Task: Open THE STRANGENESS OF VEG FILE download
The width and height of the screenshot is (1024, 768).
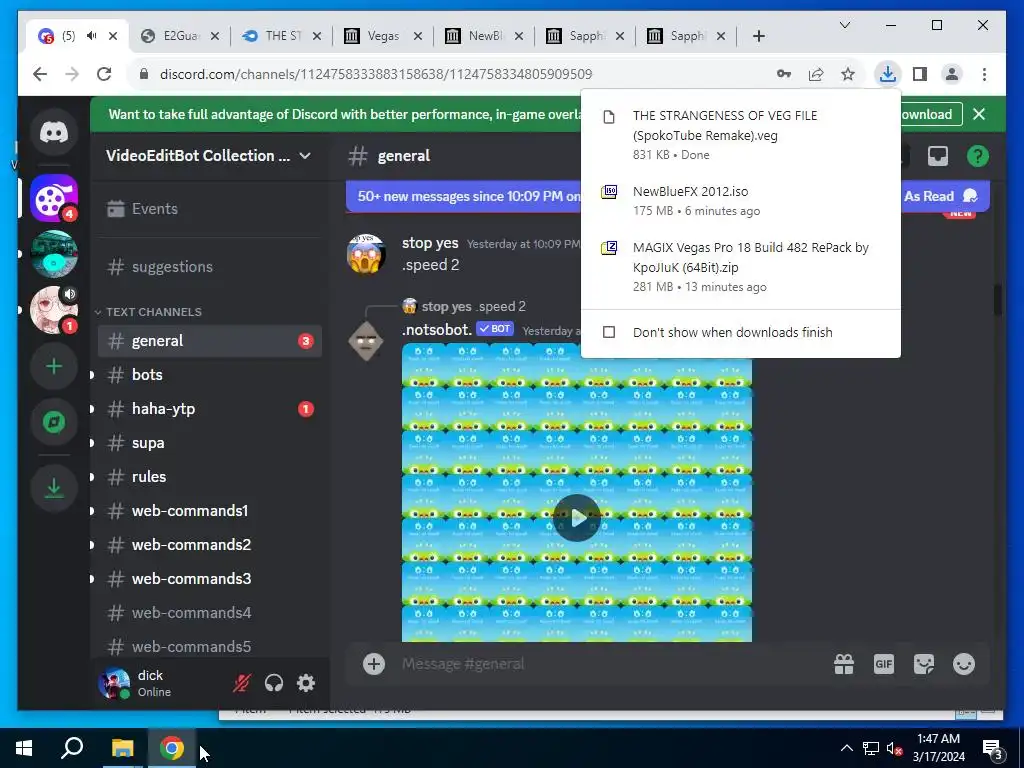Action: click(741, 134)
